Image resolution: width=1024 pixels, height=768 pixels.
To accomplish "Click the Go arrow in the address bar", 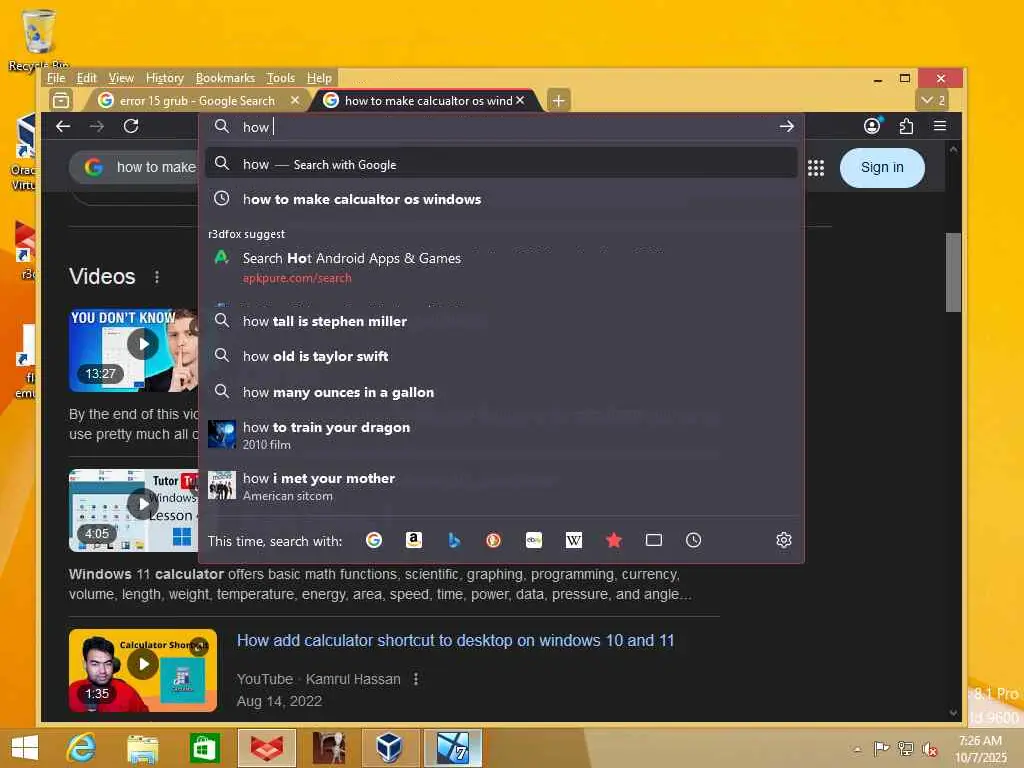I will 786,126.
